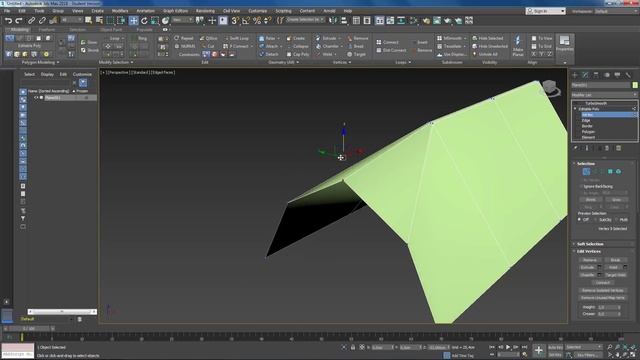The image size is (640, 360).
Task: Select the Multi preview selection radio
Action: click(x=616, y=220)
